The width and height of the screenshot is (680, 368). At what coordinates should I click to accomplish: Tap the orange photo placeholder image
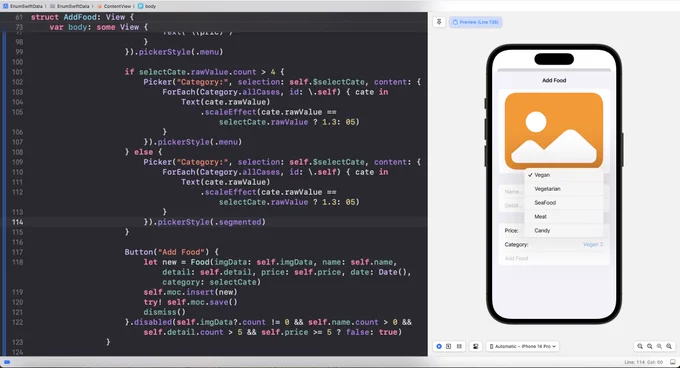[554, 130]
